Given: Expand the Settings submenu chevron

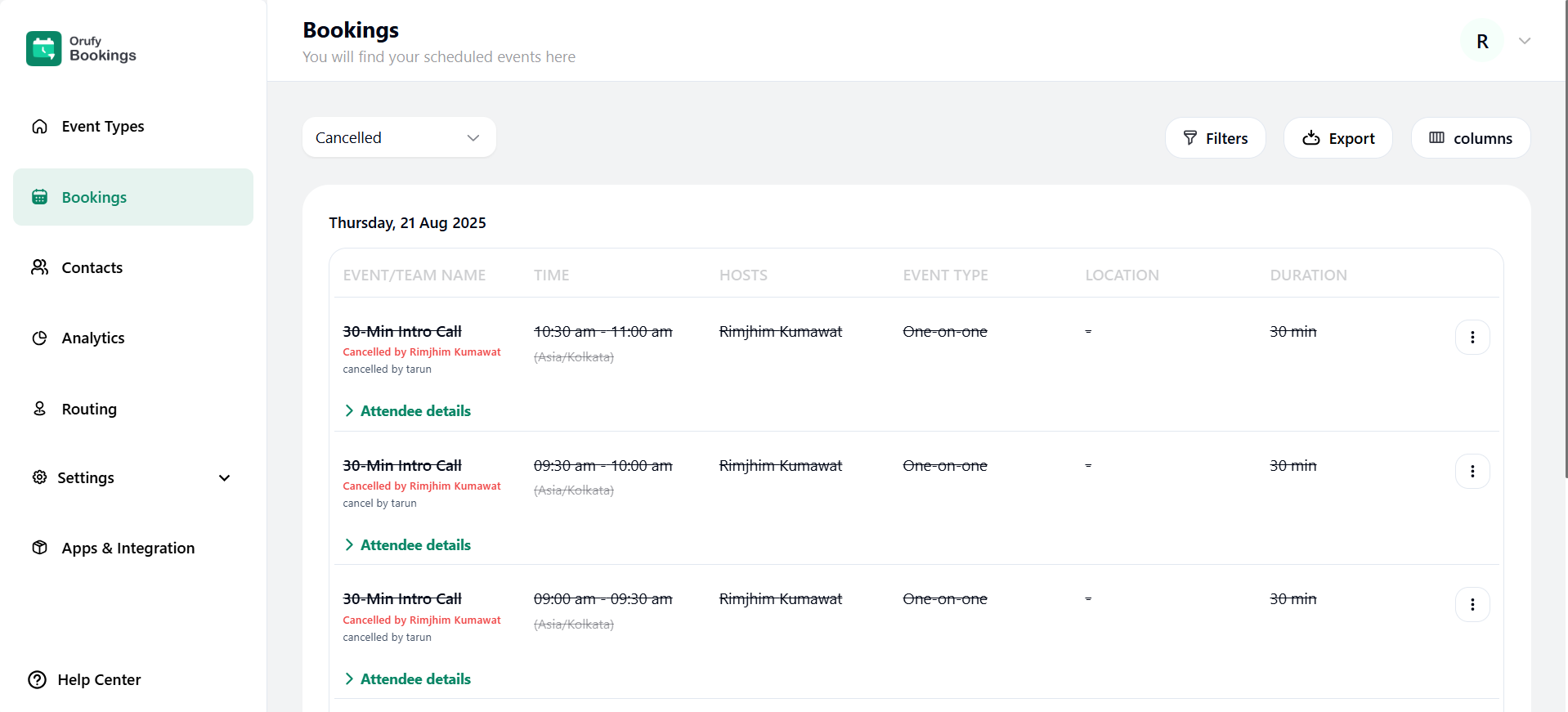Looking at the screenshot, I should [225, 478].
